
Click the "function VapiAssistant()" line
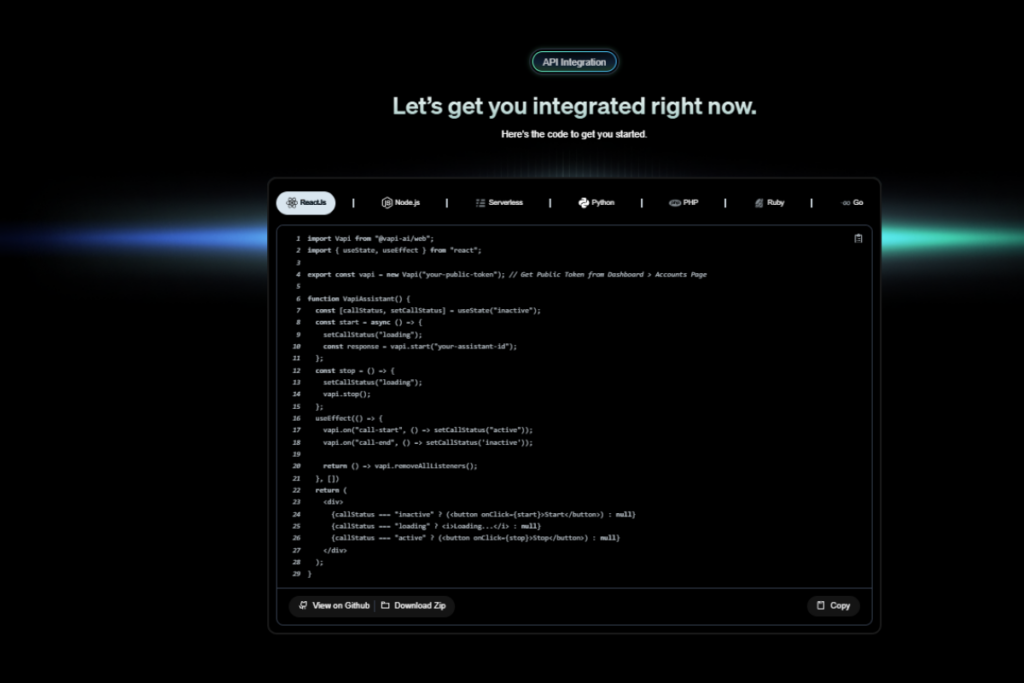pos(359,298)
